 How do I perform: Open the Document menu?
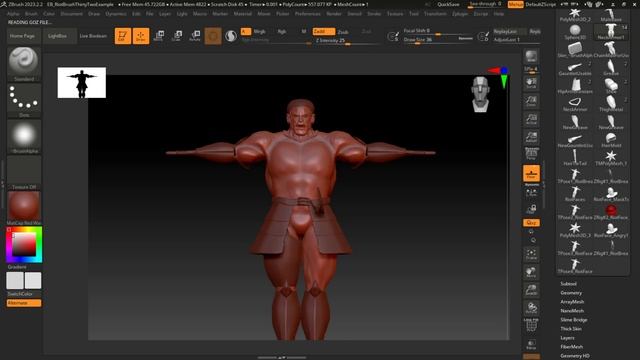tap(71, 13)
